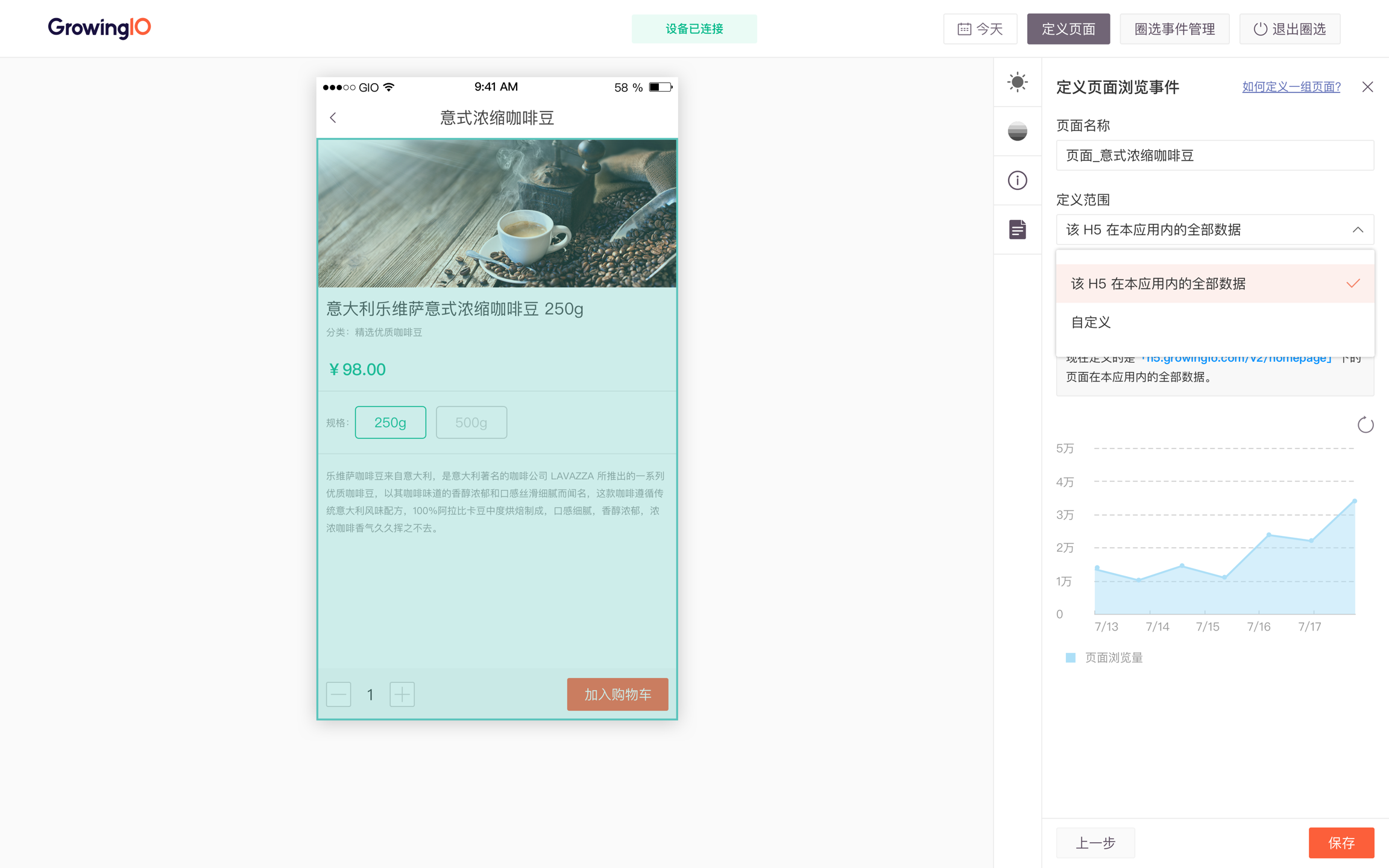The image size is (1389, 868).
Task: Tap the back arrow in phone preview
Action: (x=333, y=118)
